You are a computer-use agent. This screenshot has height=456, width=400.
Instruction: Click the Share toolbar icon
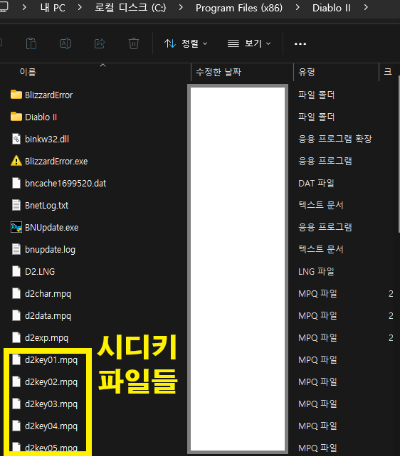tap(100, 44)
